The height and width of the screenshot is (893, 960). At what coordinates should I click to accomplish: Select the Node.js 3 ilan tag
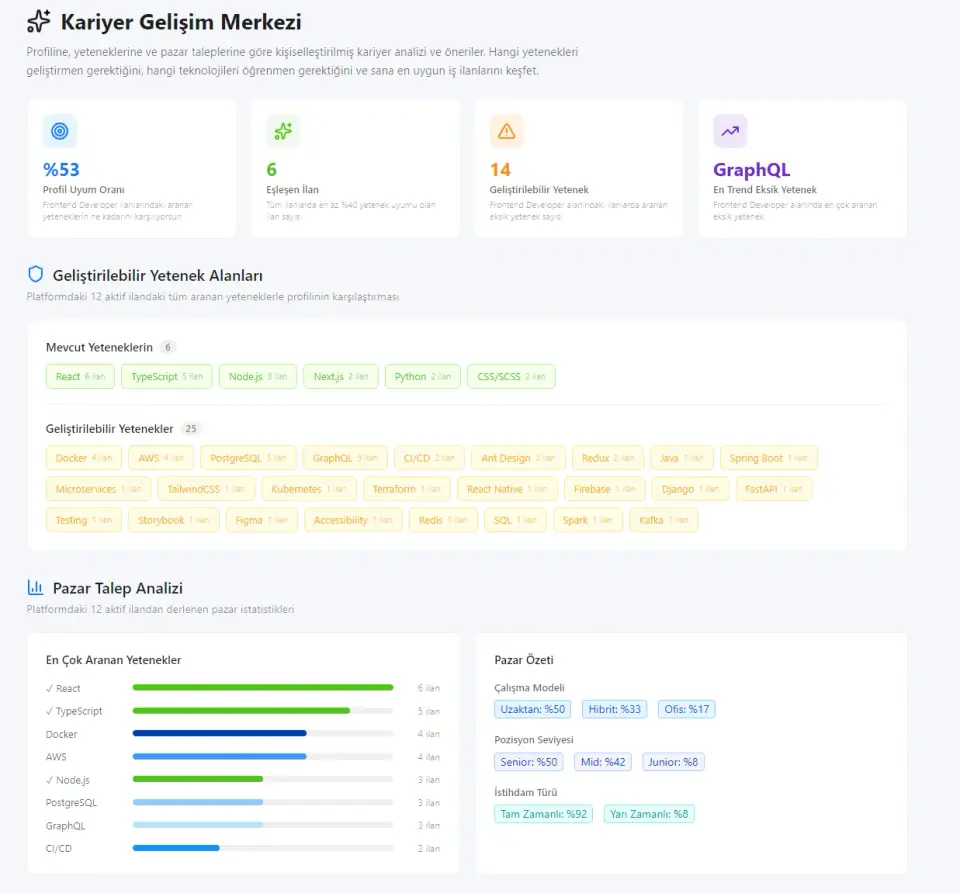(258, 376)
